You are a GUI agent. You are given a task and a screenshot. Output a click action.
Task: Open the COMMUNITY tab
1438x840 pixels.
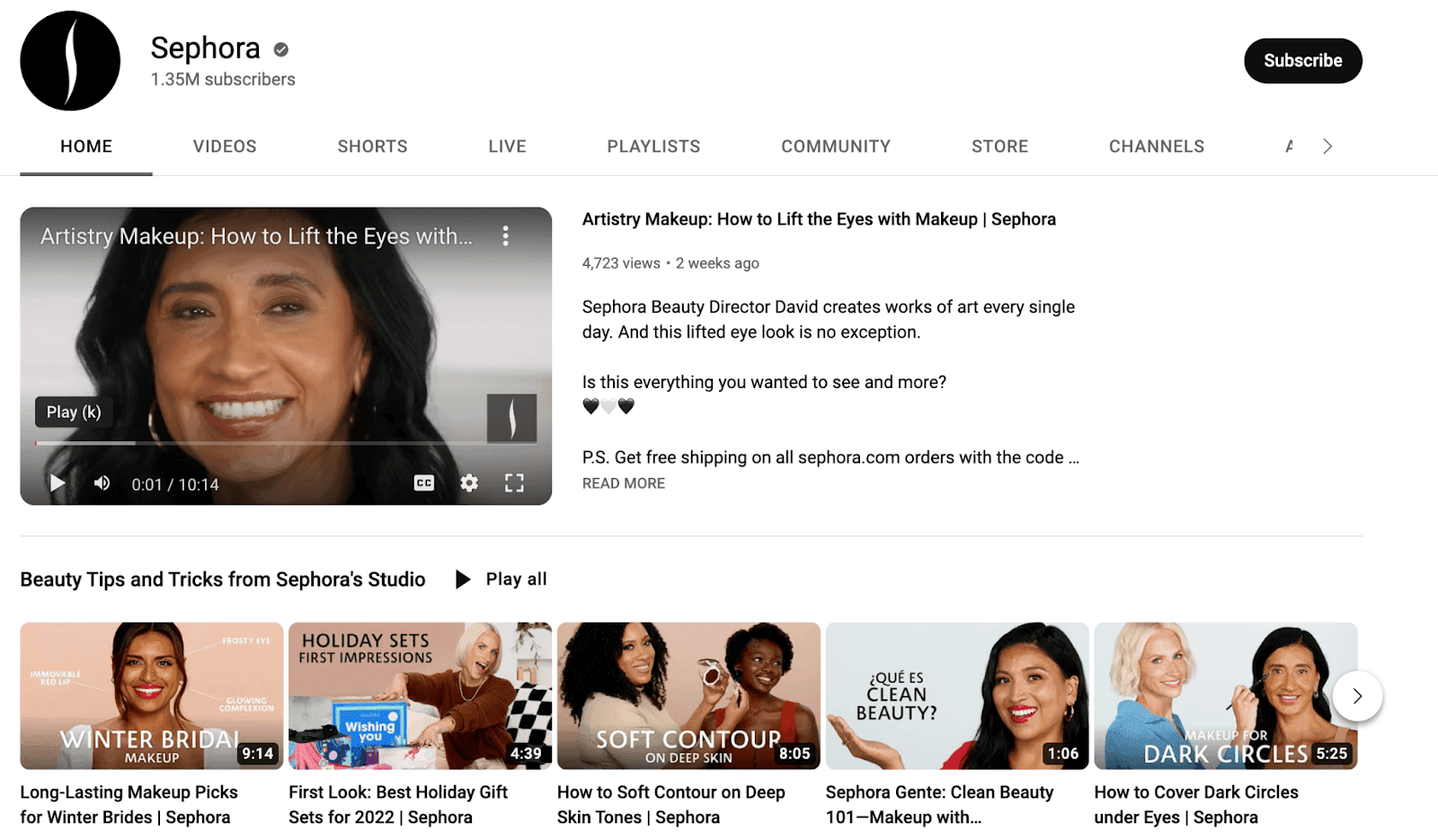click(835, 146)
